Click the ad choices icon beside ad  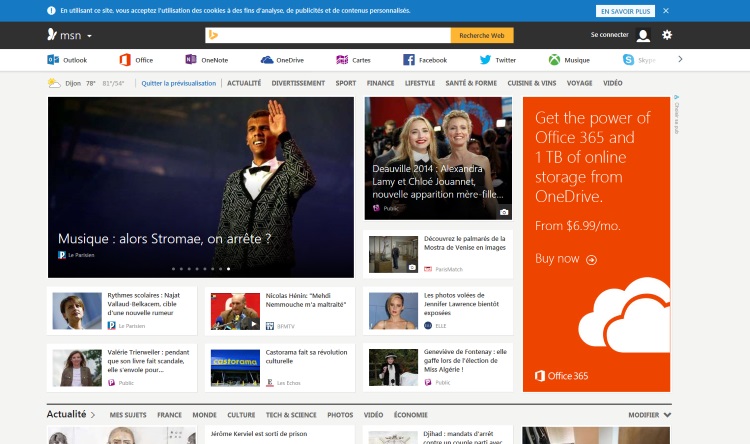click(676, 97)
